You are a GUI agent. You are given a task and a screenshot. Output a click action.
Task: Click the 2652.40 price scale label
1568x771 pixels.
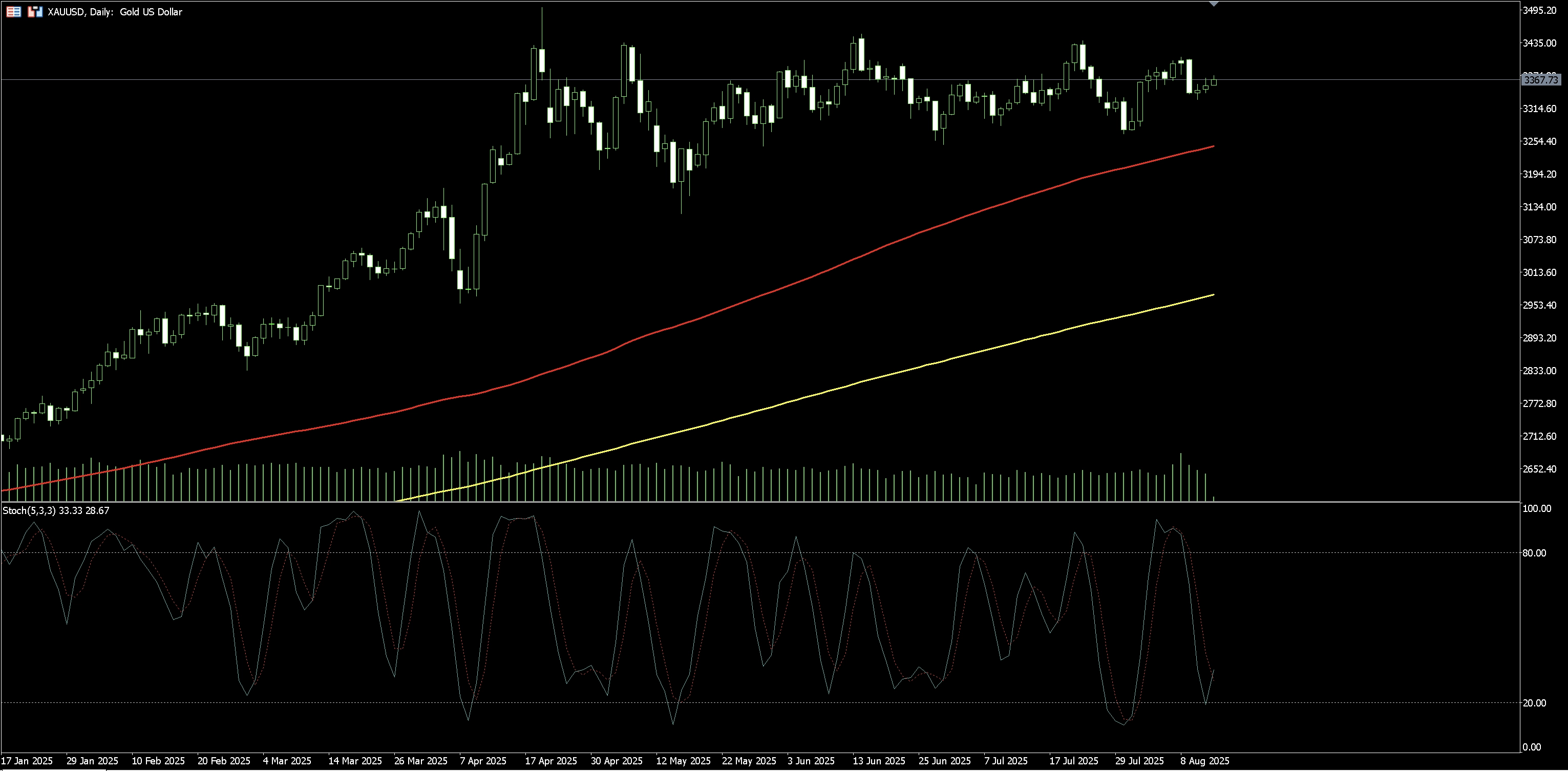click(1539, 468)
